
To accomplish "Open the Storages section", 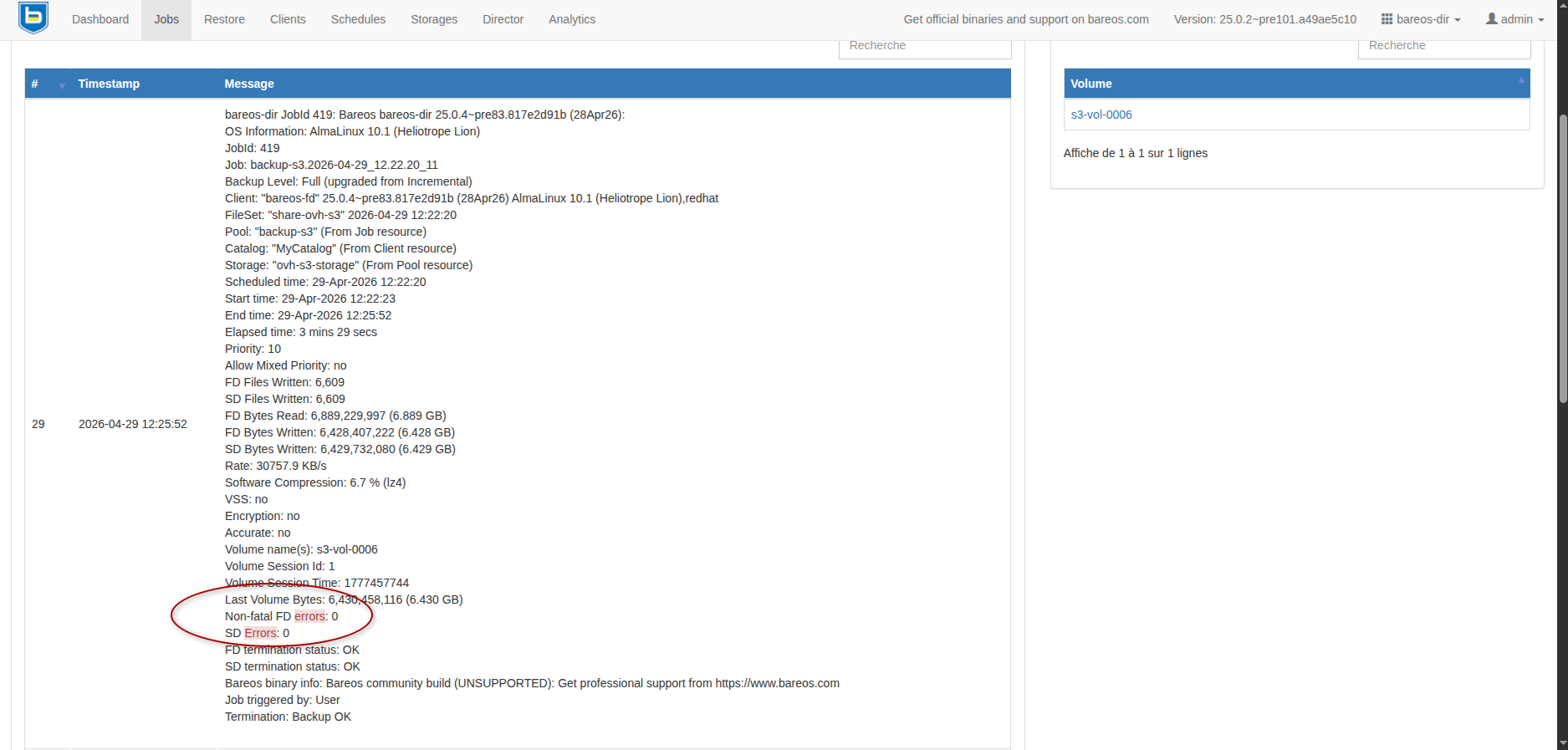I will tap(434, 19).
